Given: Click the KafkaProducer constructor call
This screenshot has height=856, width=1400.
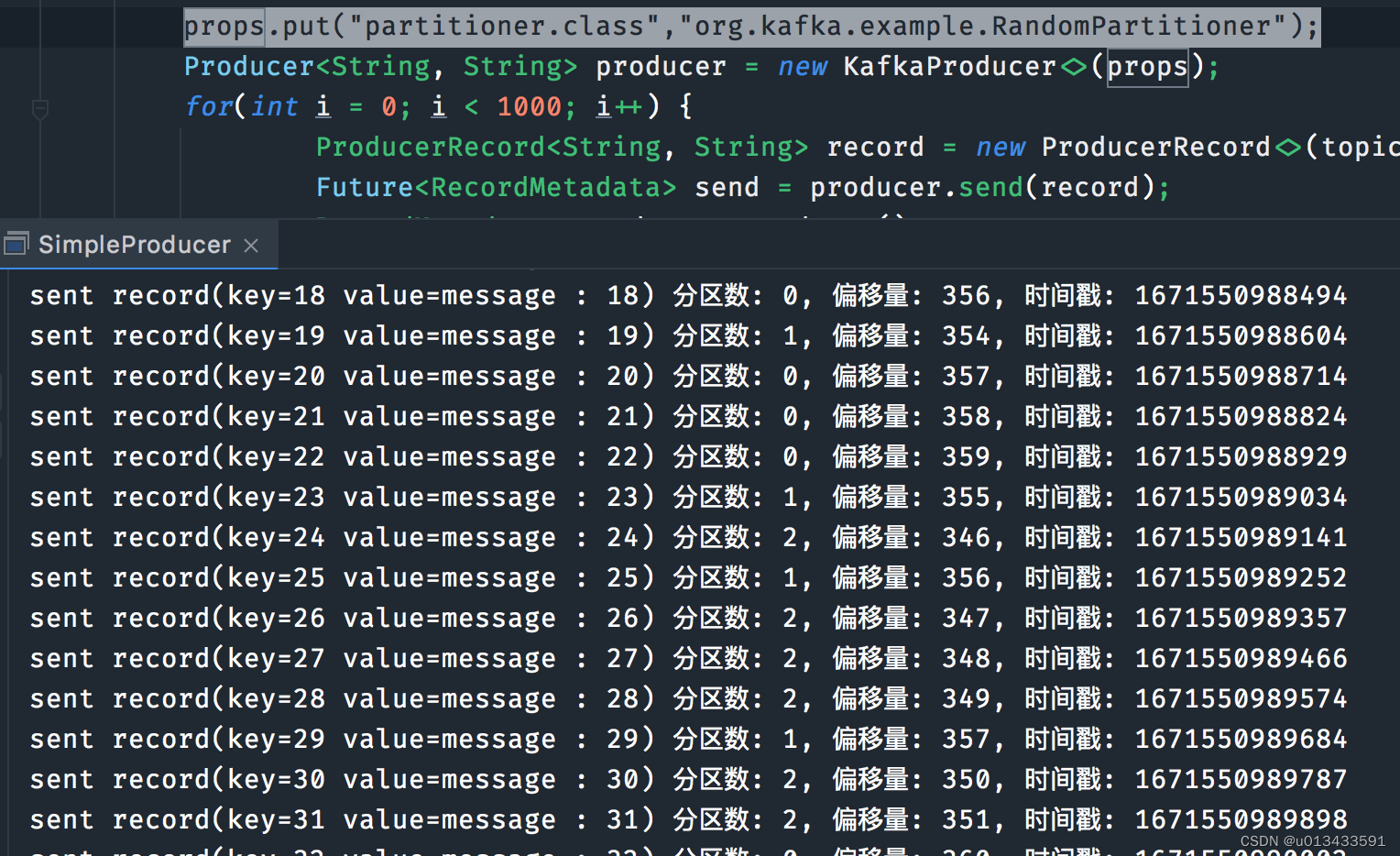Looking at the screenshot, I should click(1031, 66).
